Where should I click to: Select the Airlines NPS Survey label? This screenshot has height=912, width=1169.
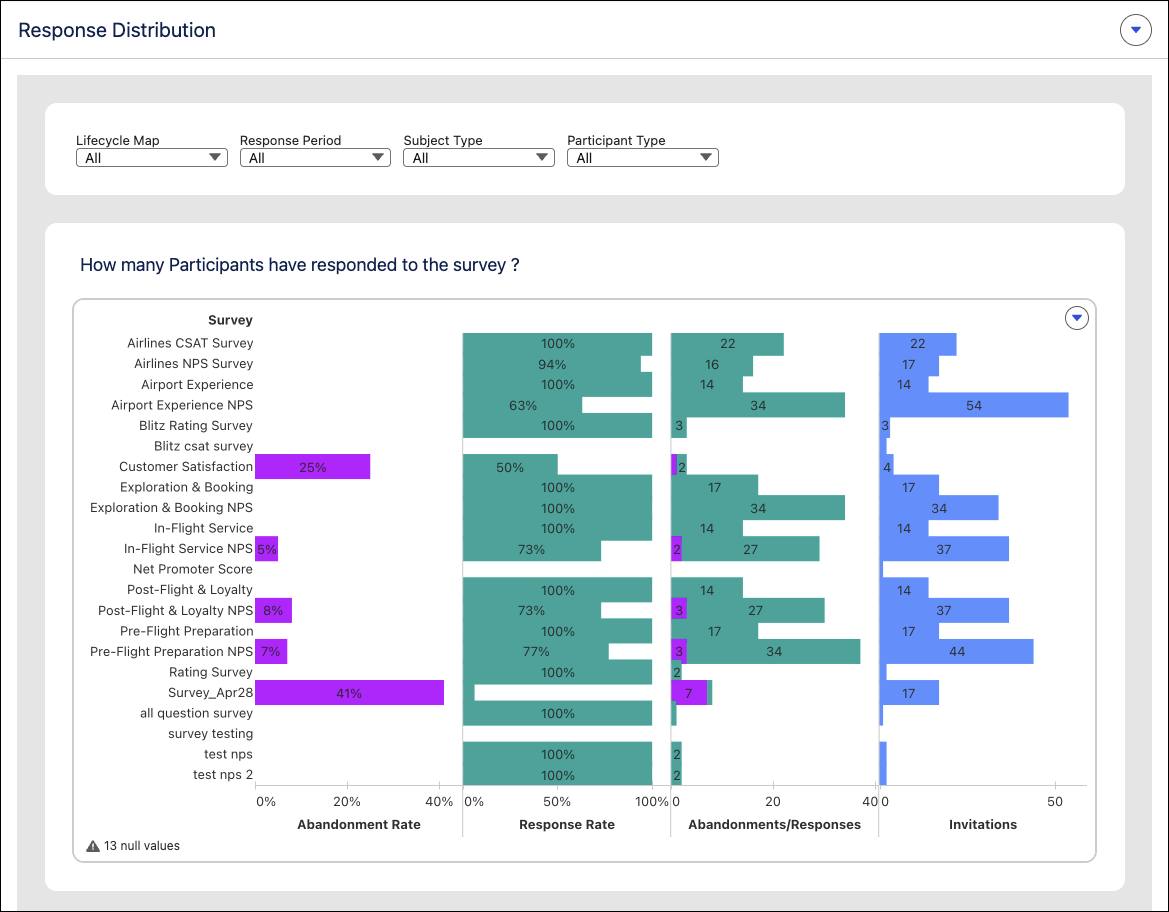coord(194,364)
